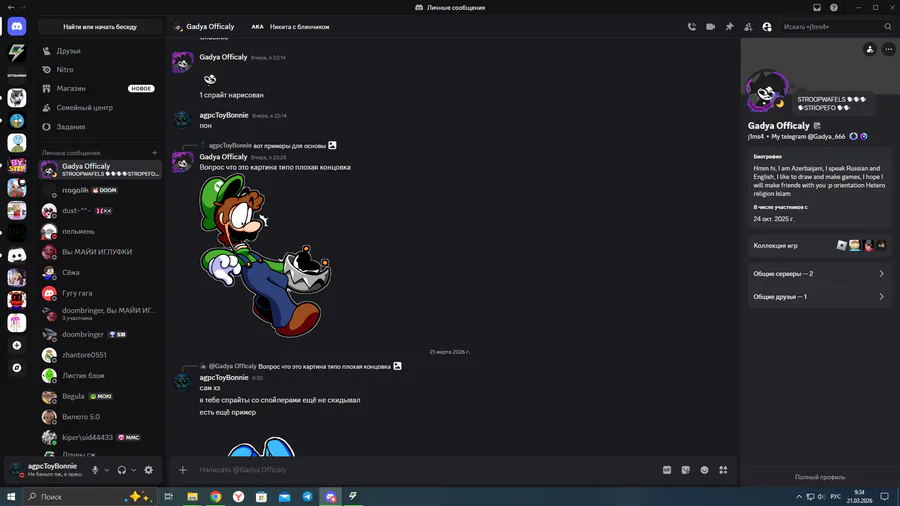The height and width of the screenshot is (506, 900).
Task: Open Chrome from the taskbar
Action: click(215, 496)
